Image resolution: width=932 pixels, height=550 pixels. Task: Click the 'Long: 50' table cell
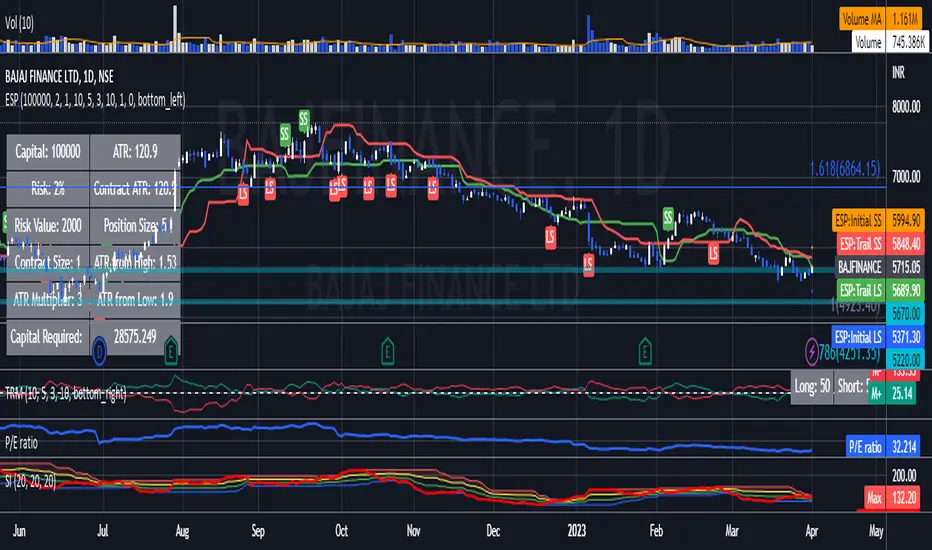[x=812, y=386]
